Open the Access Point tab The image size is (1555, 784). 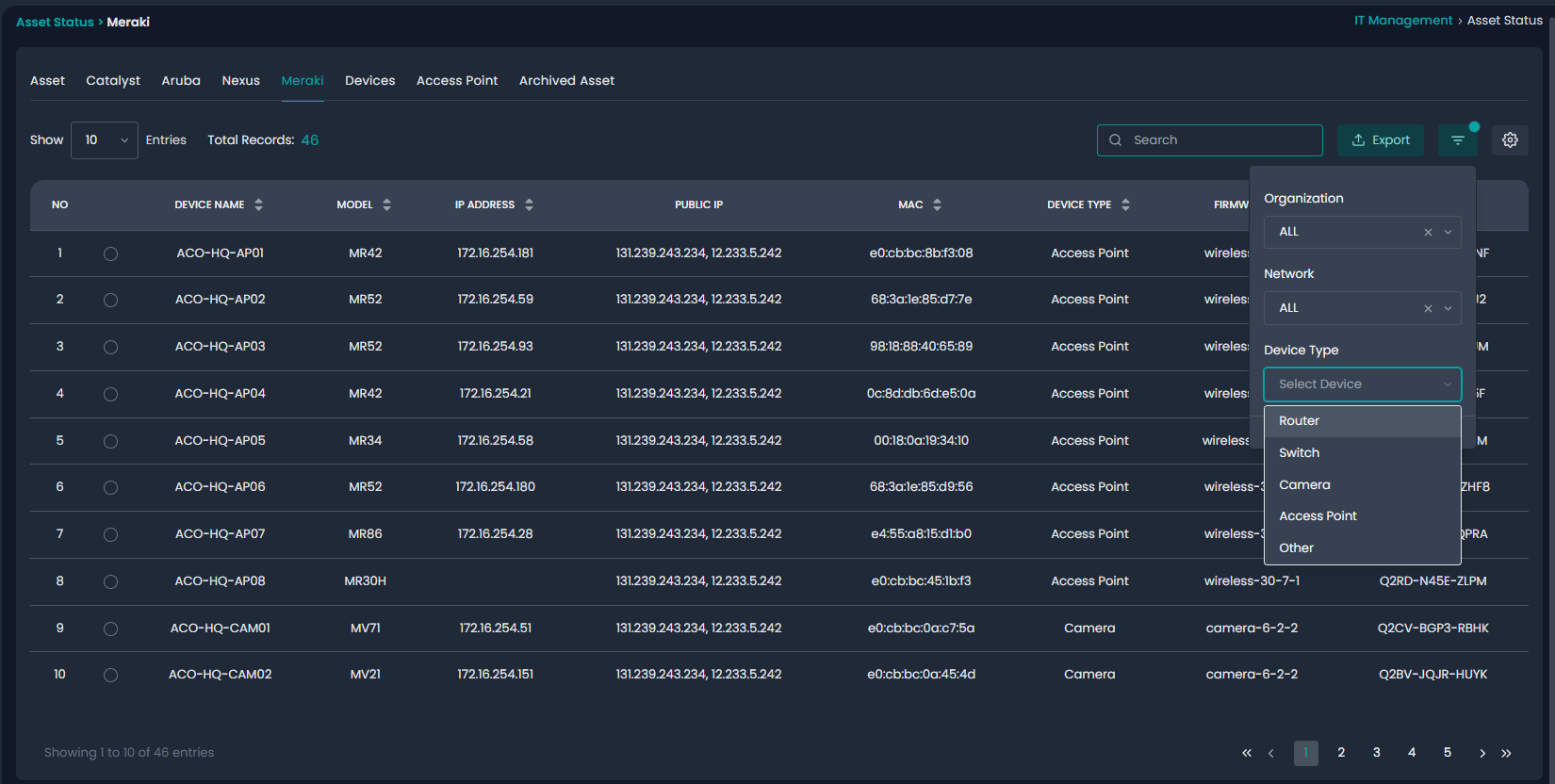click(x=457, y=81)
